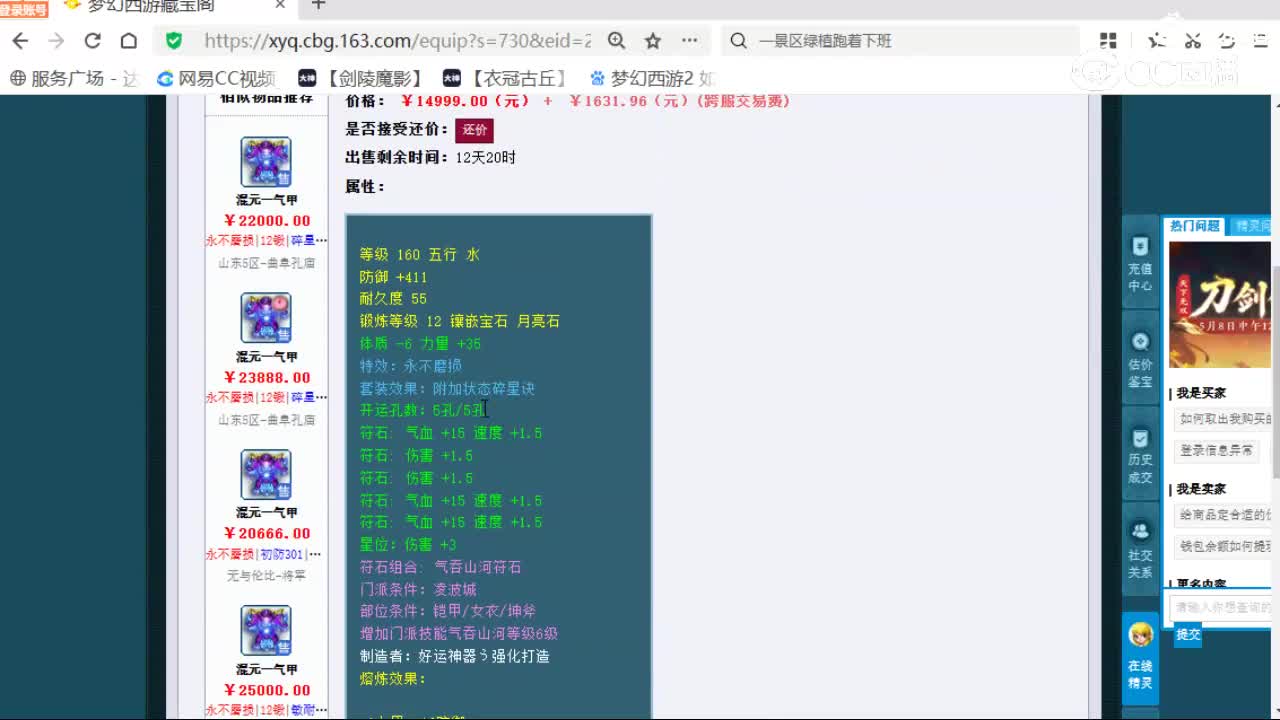Click the 套装效果：附加状态碎星诀 line
The image size is (1280, 720).
447,388
